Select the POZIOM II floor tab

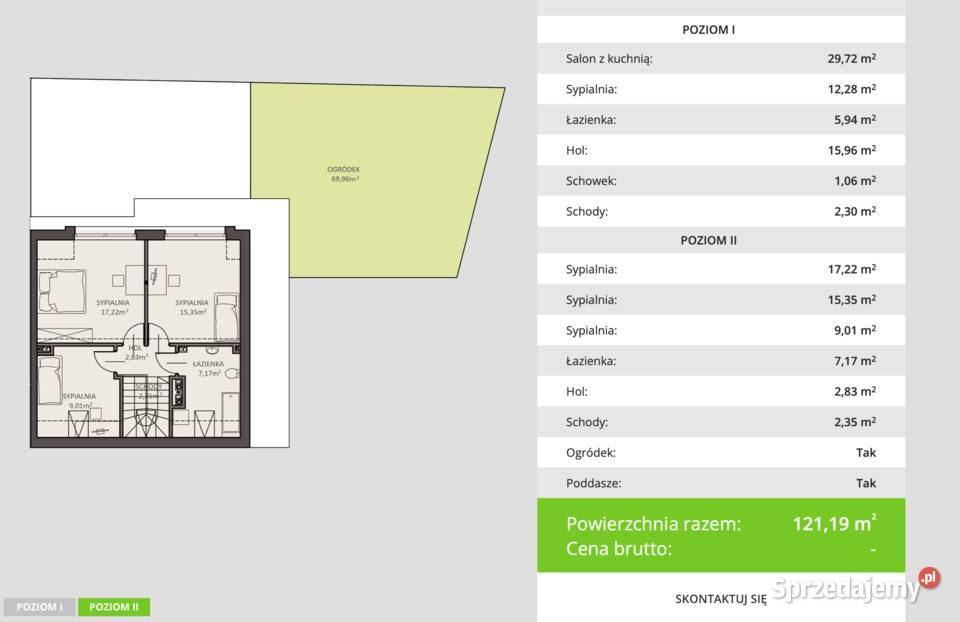(112, 607)
